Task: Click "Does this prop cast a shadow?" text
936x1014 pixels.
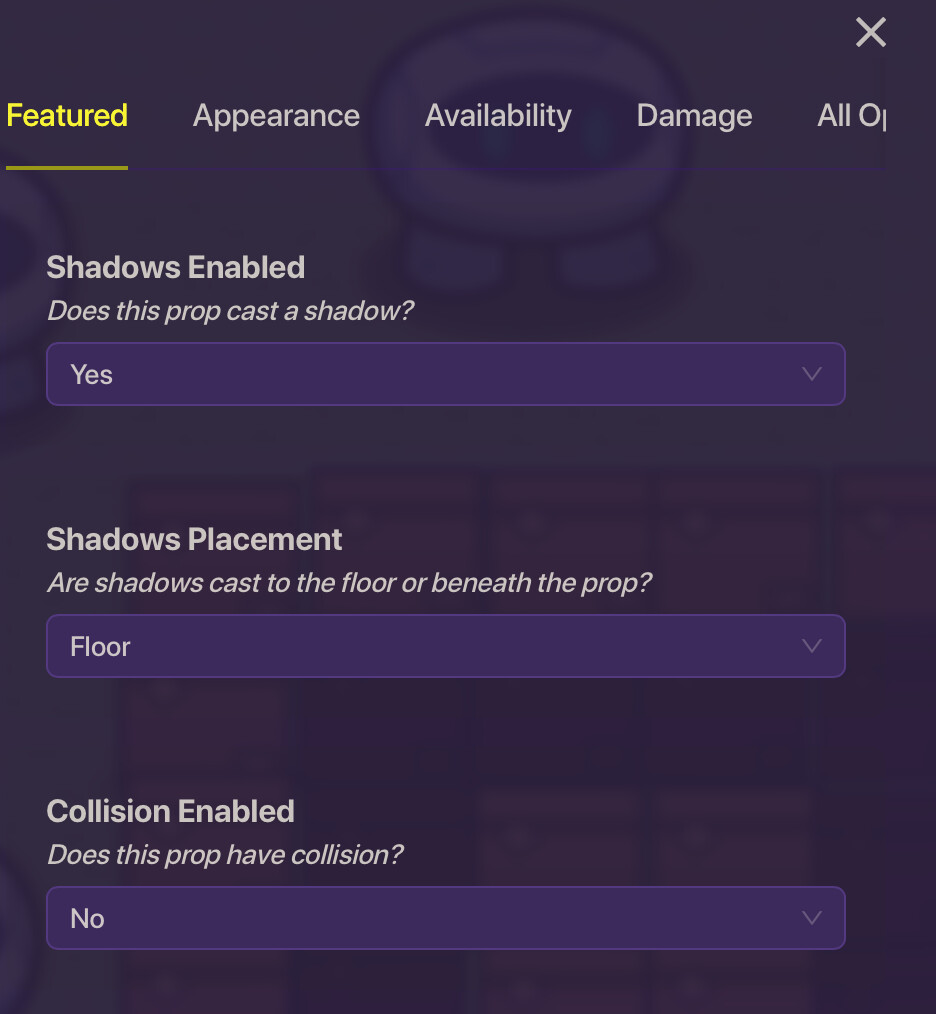Action: coord(231,310)
